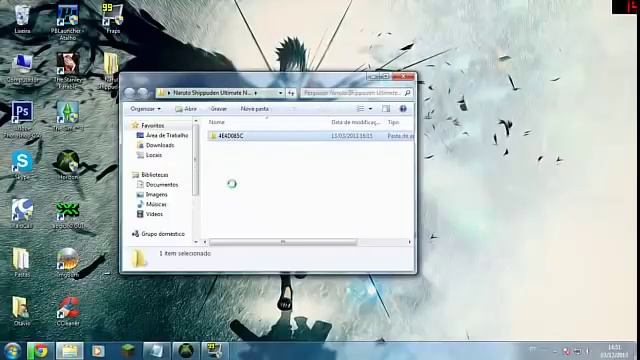Open Área de Trabalho in navigation pane
Screen dimensions: 640x360
click(167, 135)
